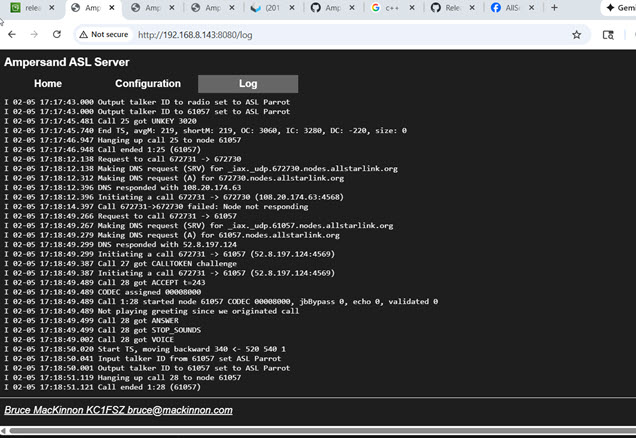Select log line 'Output talker ID to radio set'
This screenshot has height=438, width=636.
click(147, 102)
